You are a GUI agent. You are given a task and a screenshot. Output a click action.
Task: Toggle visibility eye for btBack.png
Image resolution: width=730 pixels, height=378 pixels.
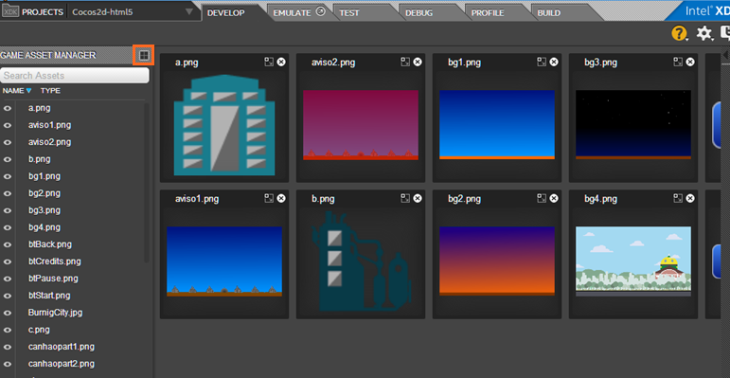[7, 244]
